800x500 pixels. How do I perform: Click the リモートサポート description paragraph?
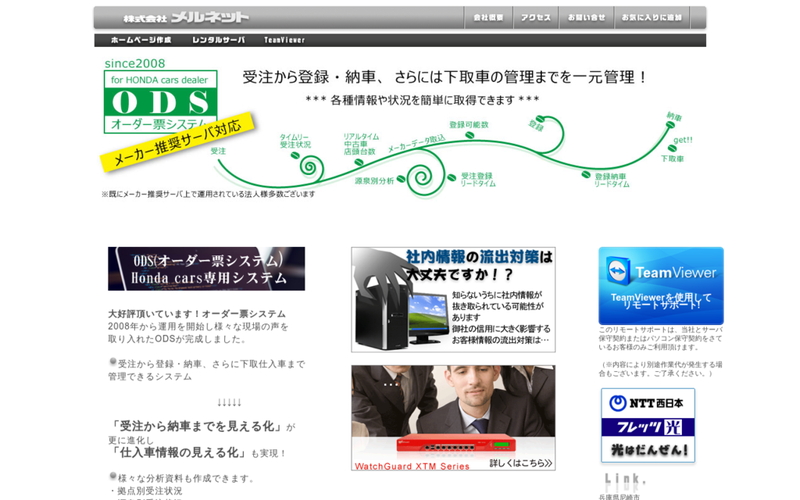point(660,339)
